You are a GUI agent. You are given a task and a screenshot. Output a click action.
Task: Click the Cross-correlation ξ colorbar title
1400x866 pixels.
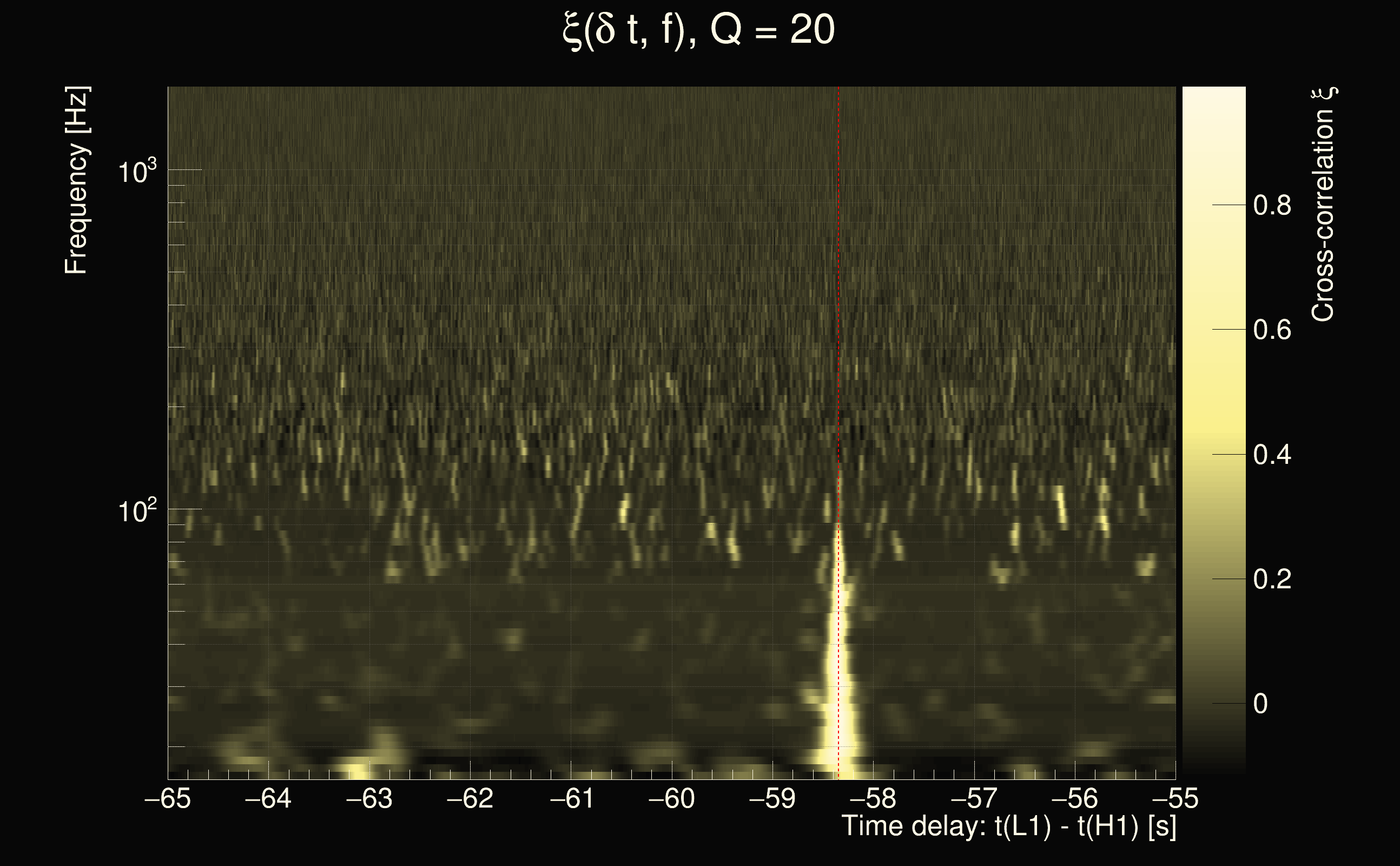pyautogui.click(x=1323, y=204)
